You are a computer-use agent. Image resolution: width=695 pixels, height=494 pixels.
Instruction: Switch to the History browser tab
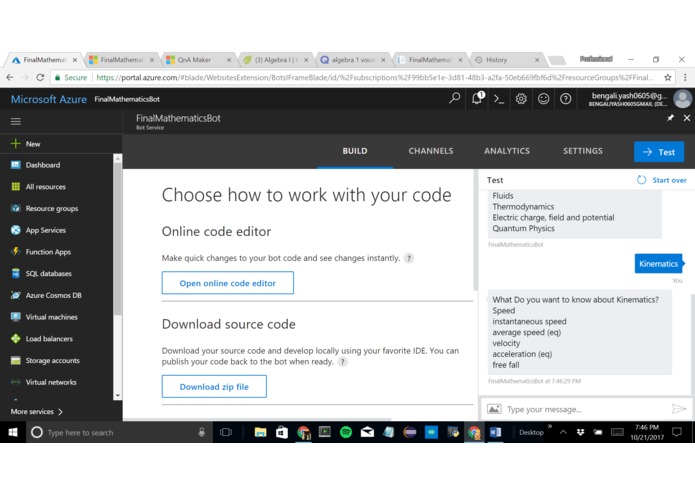(506, 60)
